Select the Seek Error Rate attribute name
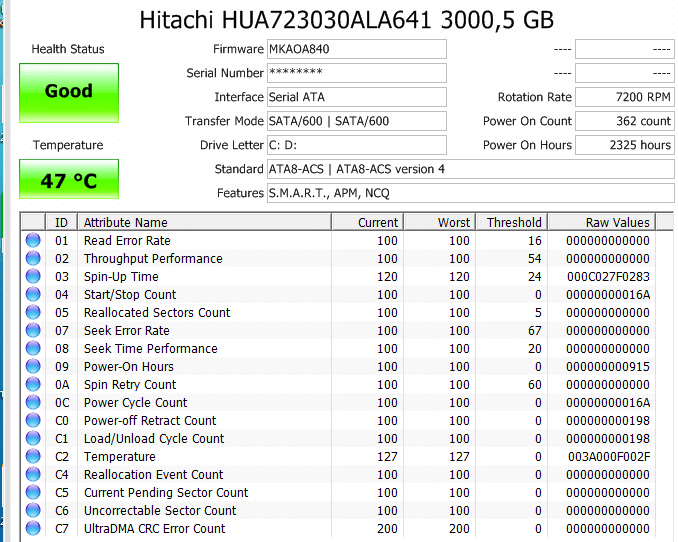Screen dimensions: 678x542 (x=126, y=330)
